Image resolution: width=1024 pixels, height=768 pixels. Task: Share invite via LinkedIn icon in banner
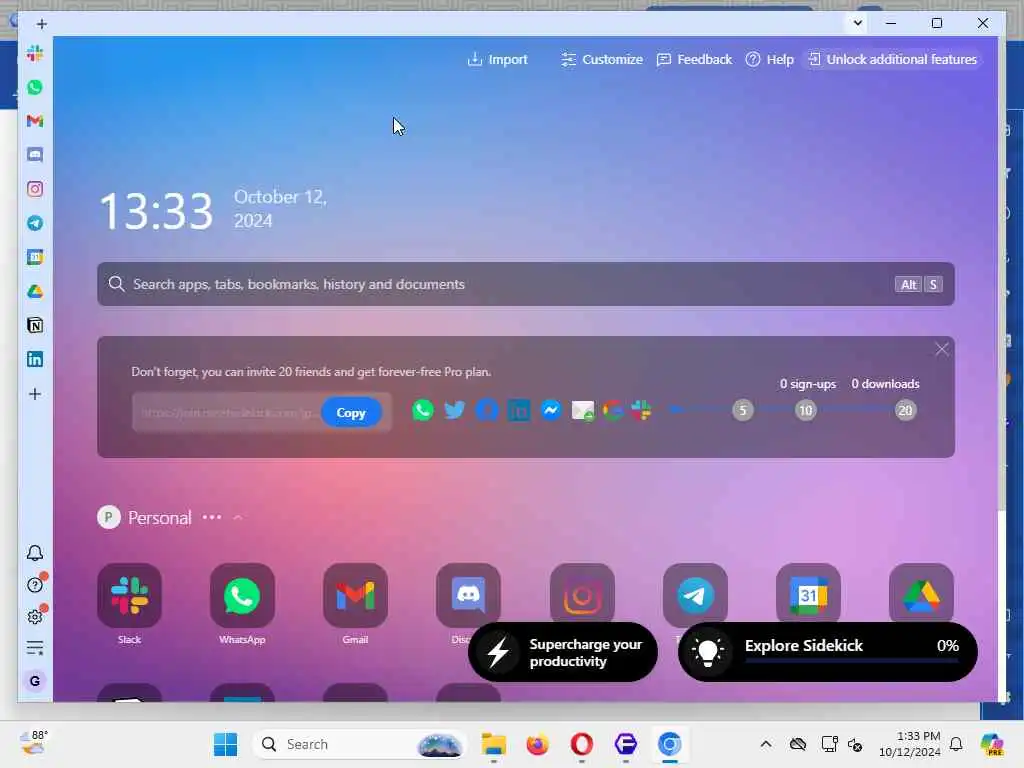(519, 411)
